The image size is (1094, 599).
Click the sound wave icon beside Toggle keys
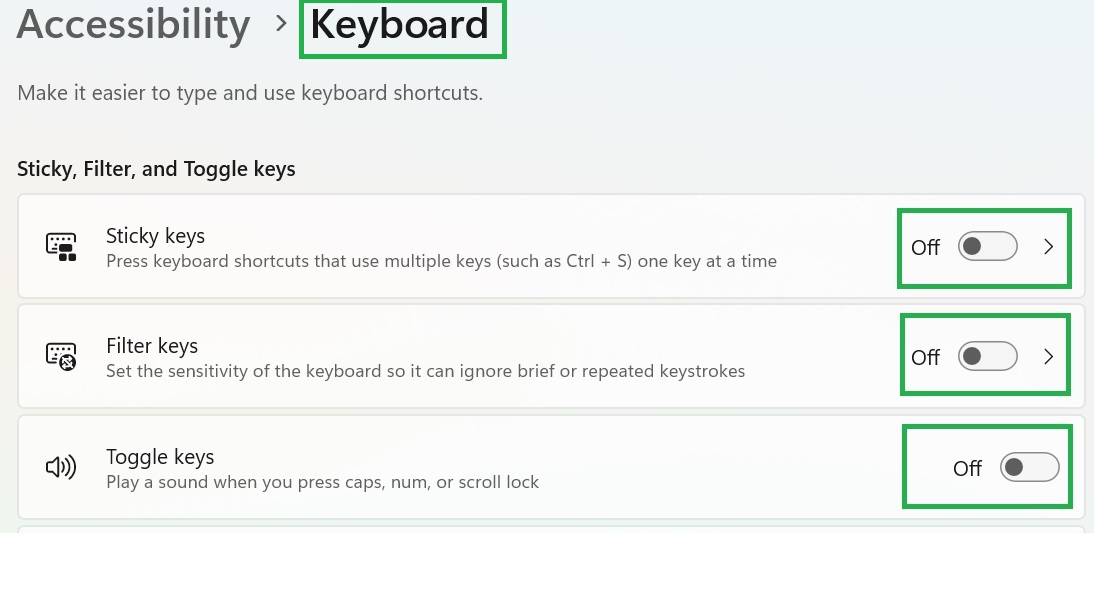61,467
